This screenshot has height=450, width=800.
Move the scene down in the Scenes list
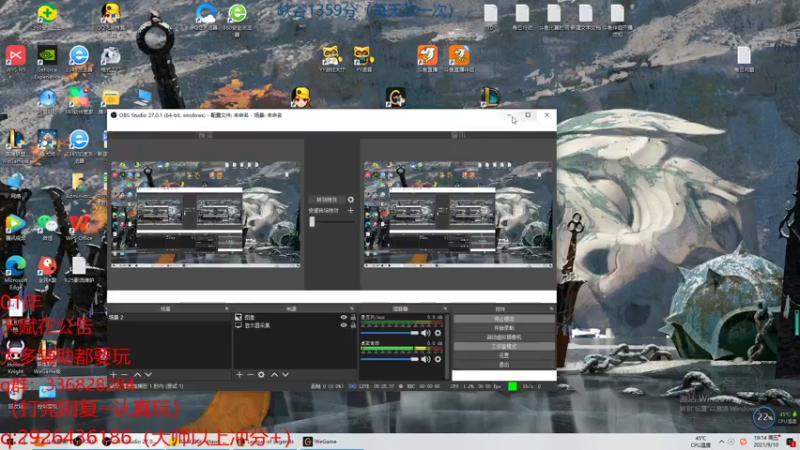coord(148,374)
